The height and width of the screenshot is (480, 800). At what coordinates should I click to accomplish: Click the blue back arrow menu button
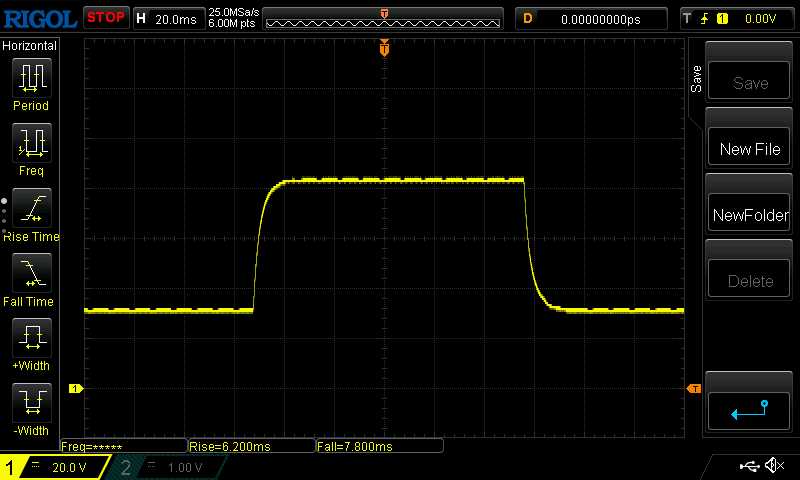[x=748, y=411]
